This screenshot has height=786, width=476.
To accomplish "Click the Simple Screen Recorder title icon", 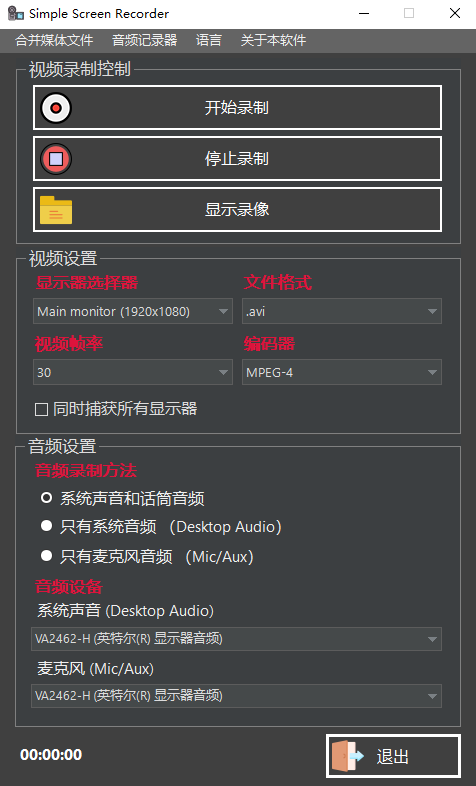I will pyautogui.click(x=16, y=14).
